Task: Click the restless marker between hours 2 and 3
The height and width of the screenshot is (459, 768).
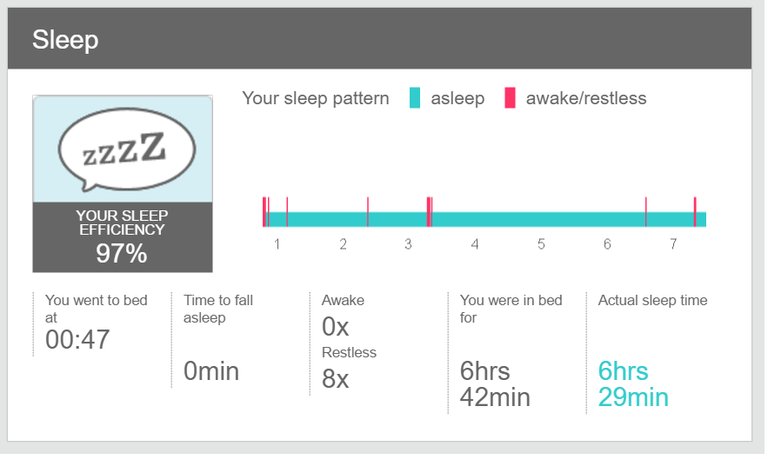Action: [368, 214]
